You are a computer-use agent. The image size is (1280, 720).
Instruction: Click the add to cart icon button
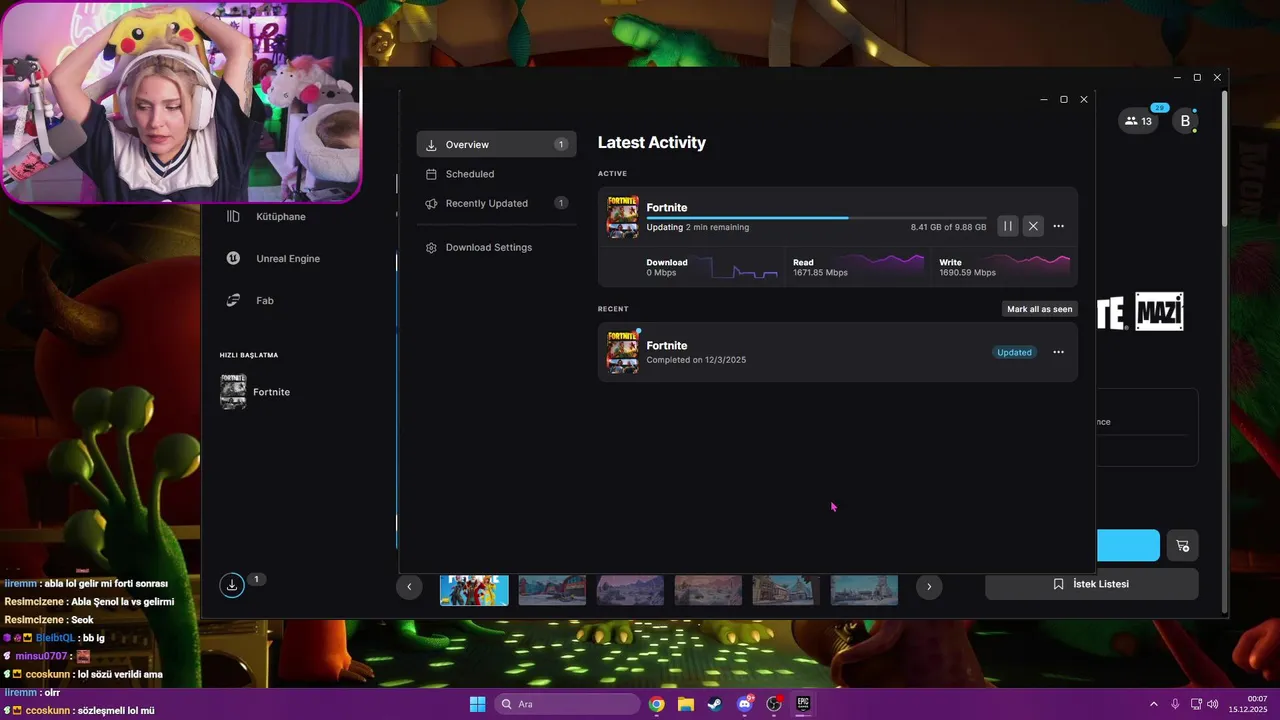pos(1183,545)
